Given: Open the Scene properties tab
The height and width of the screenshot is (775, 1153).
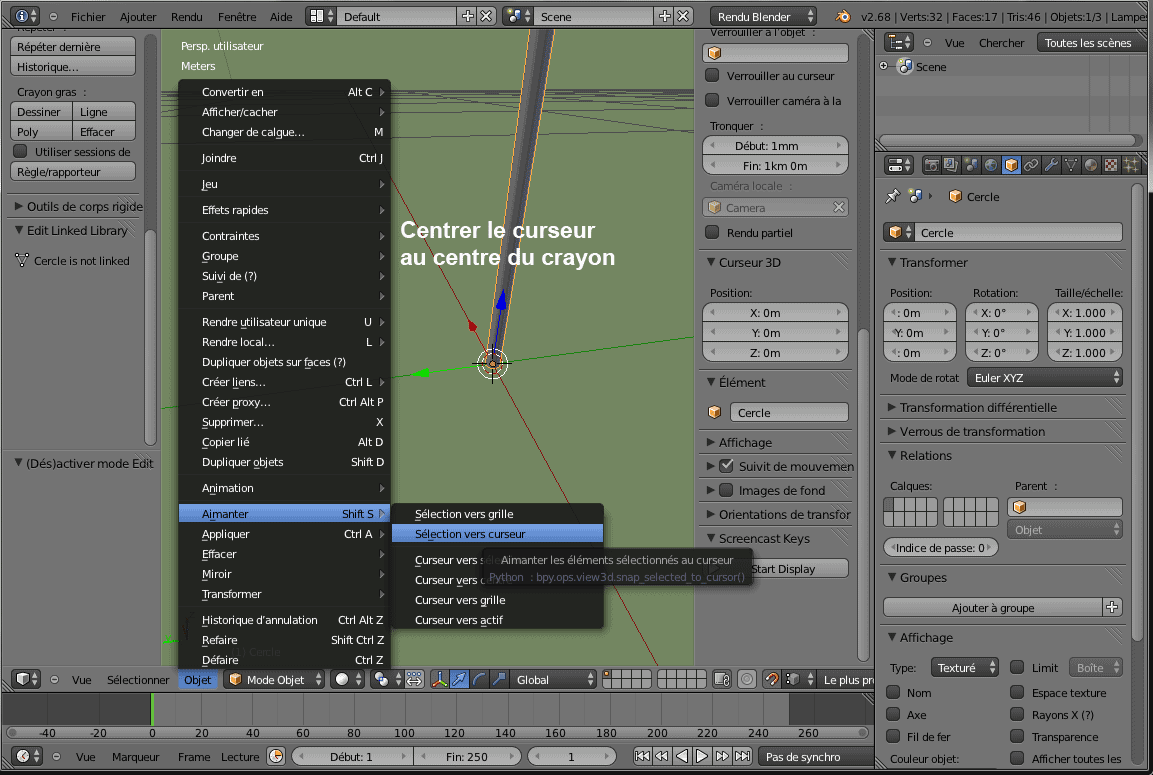Looking at the screenshot, I should pyautogui.click(x=971, y=165).
